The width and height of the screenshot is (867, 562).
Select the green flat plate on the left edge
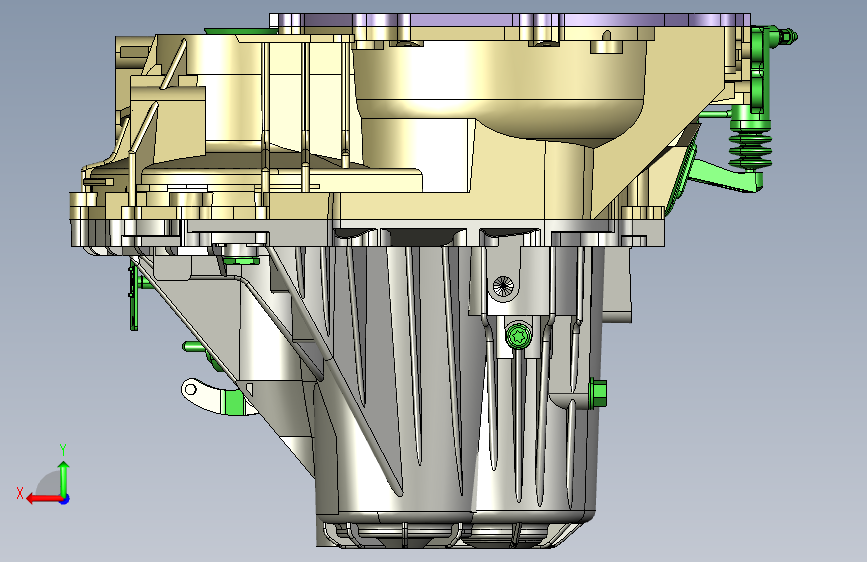tap(133, 296)
